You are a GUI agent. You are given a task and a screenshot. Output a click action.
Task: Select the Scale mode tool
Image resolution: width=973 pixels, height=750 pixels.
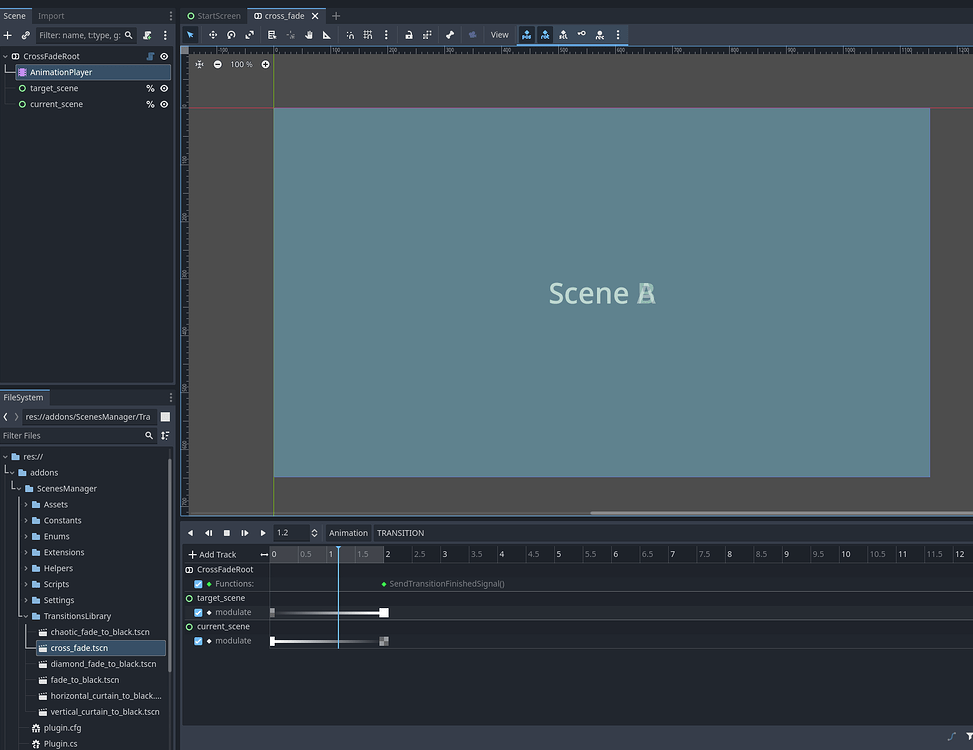pos(249,34)
